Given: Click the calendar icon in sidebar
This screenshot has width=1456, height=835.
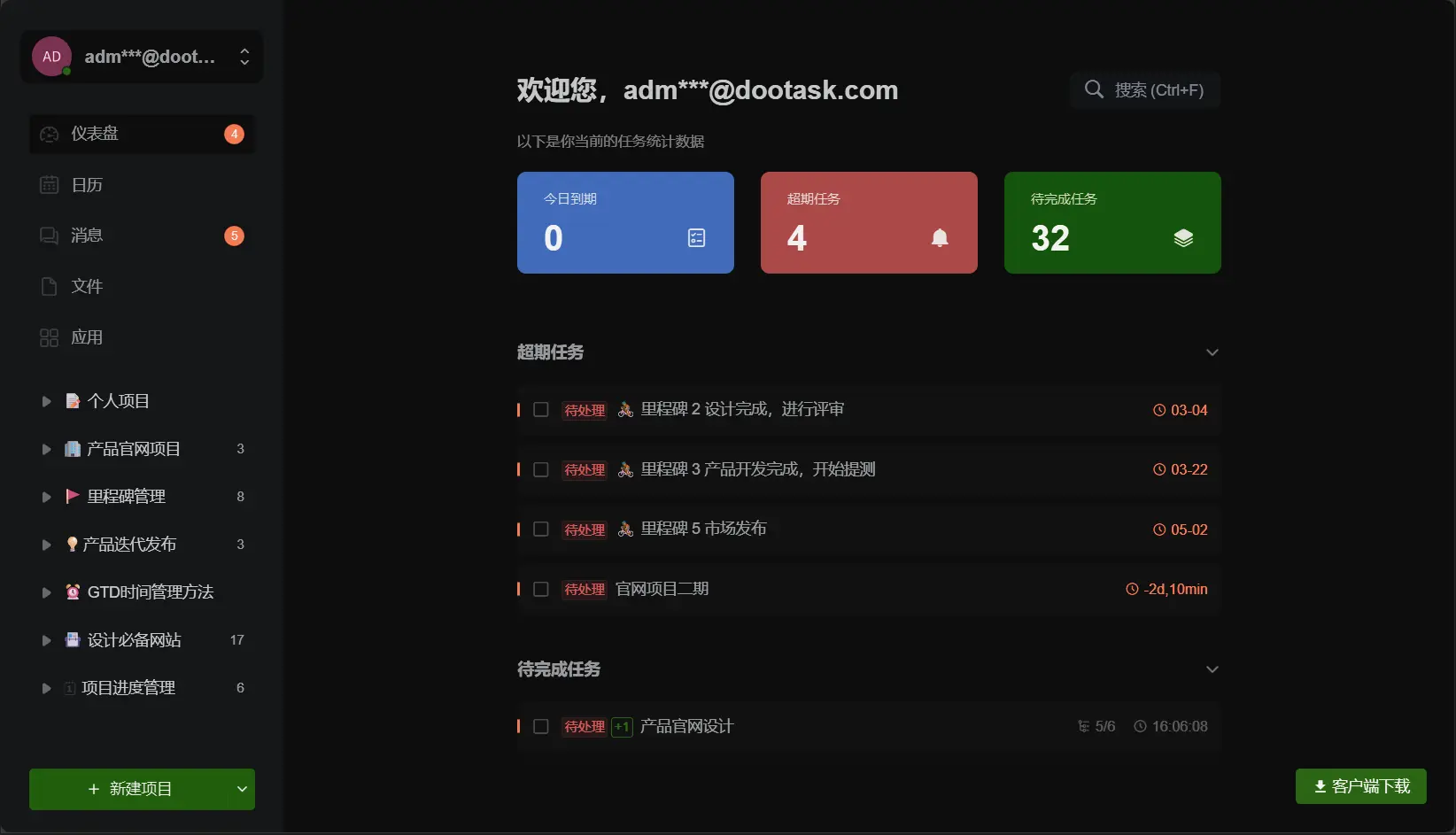Looking at the screenshot, I should pos(50,185).
